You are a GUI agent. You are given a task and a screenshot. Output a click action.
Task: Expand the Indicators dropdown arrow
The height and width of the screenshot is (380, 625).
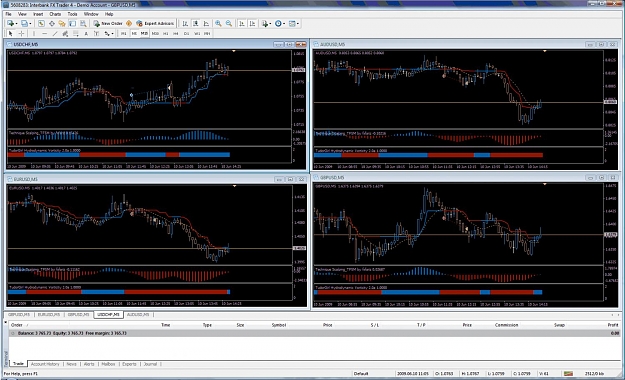coord(270,24)
